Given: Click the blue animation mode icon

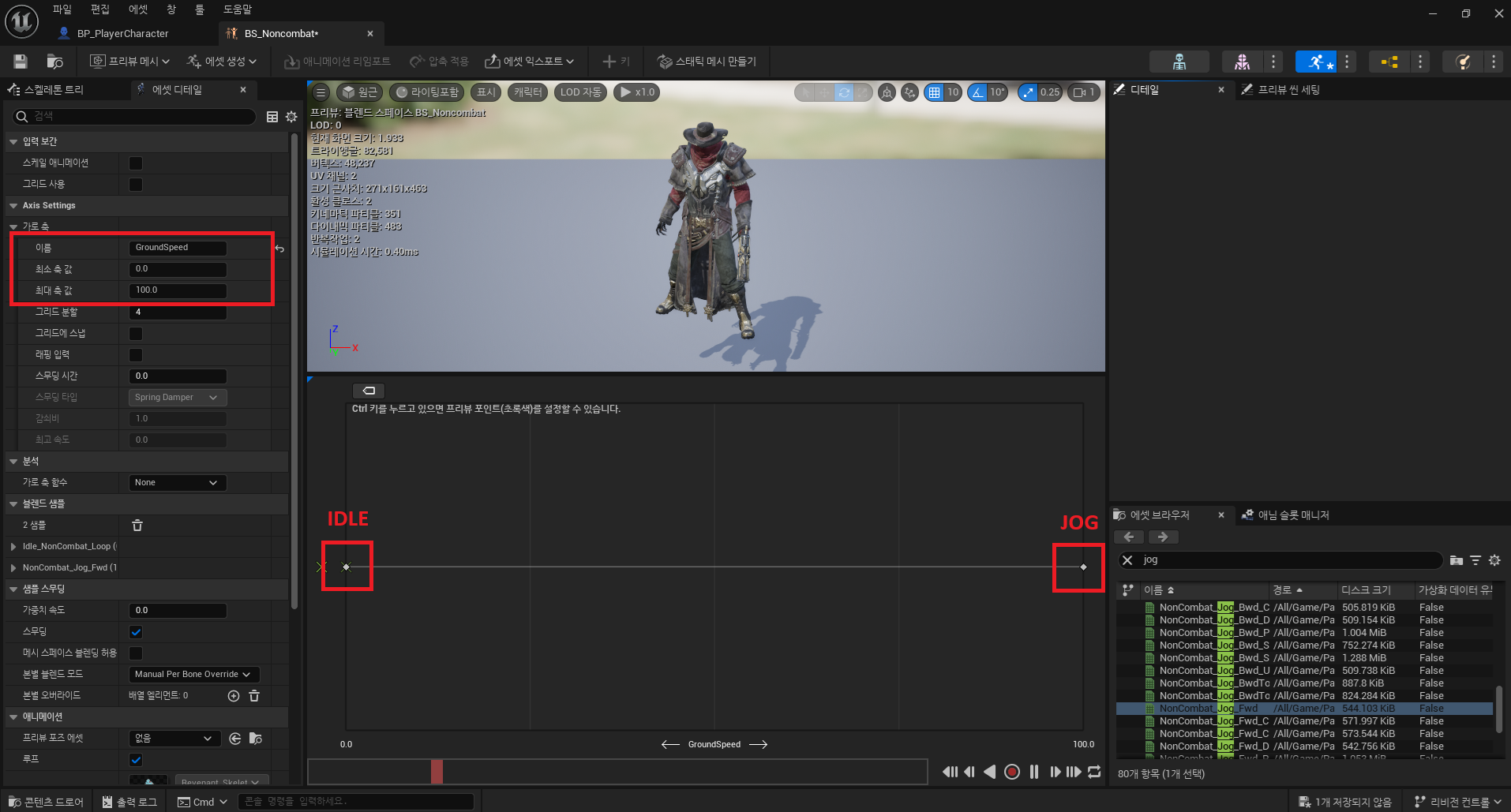Looking at the screenshot, I should click(1315, 62).
